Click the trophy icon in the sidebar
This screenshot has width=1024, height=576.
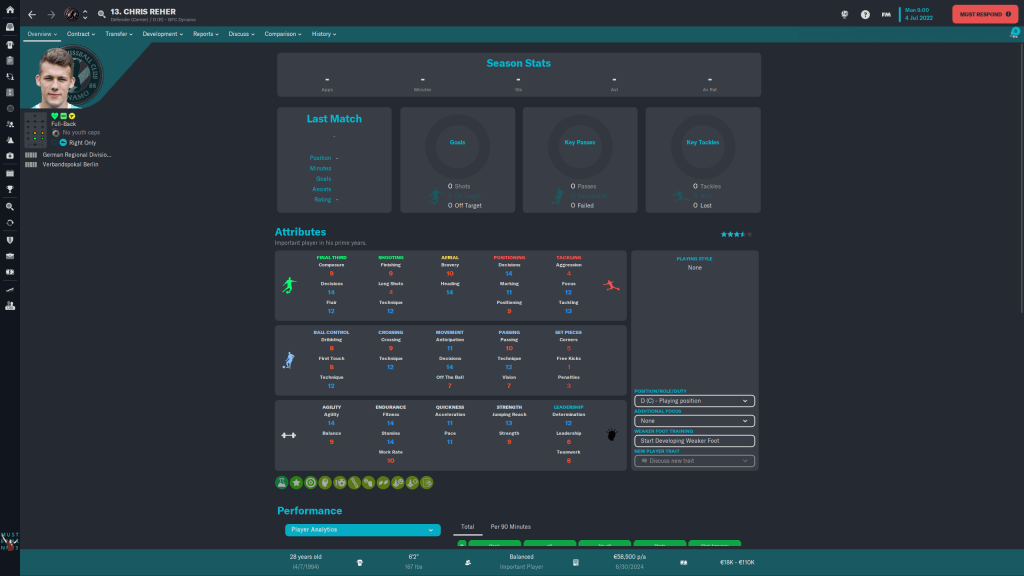10,188
